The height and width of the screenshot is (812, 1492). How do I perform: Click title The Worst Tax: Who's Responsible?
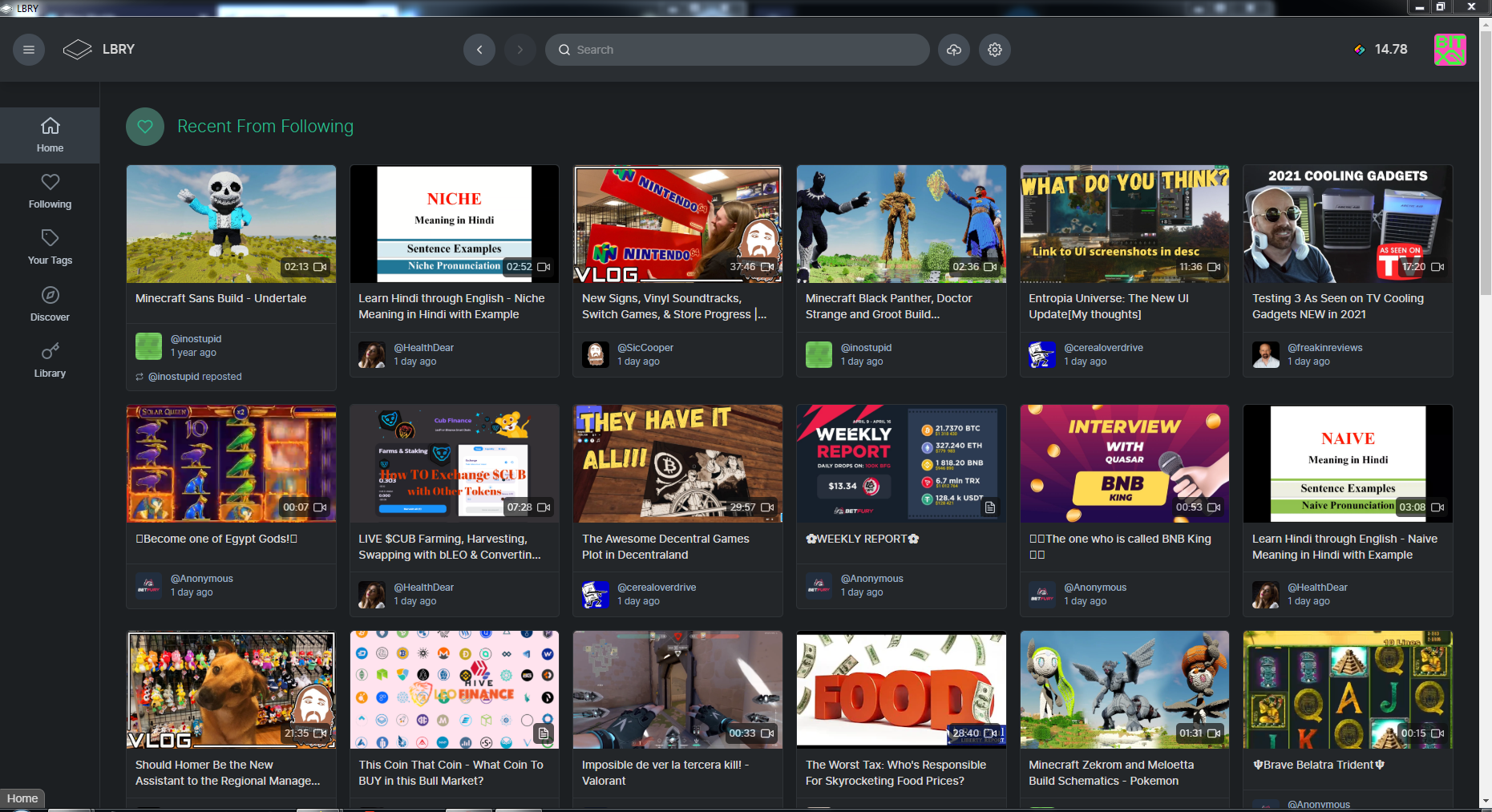tap(896, 773)
